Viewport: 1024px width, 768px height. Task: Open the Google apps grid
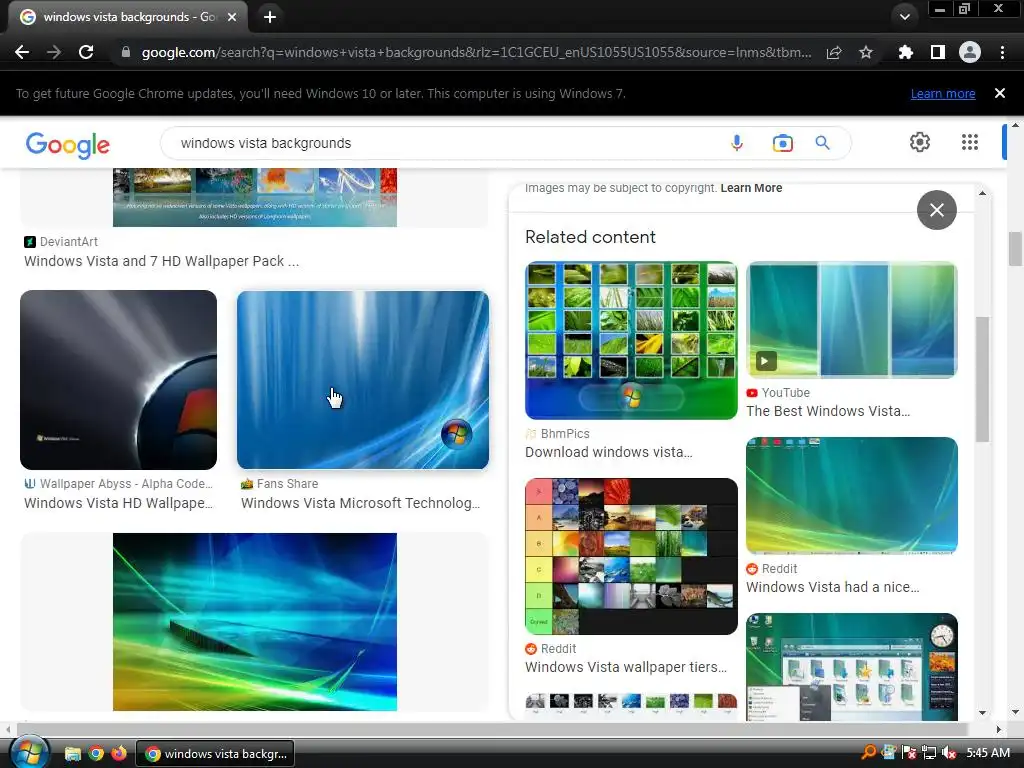coord(970,142)
